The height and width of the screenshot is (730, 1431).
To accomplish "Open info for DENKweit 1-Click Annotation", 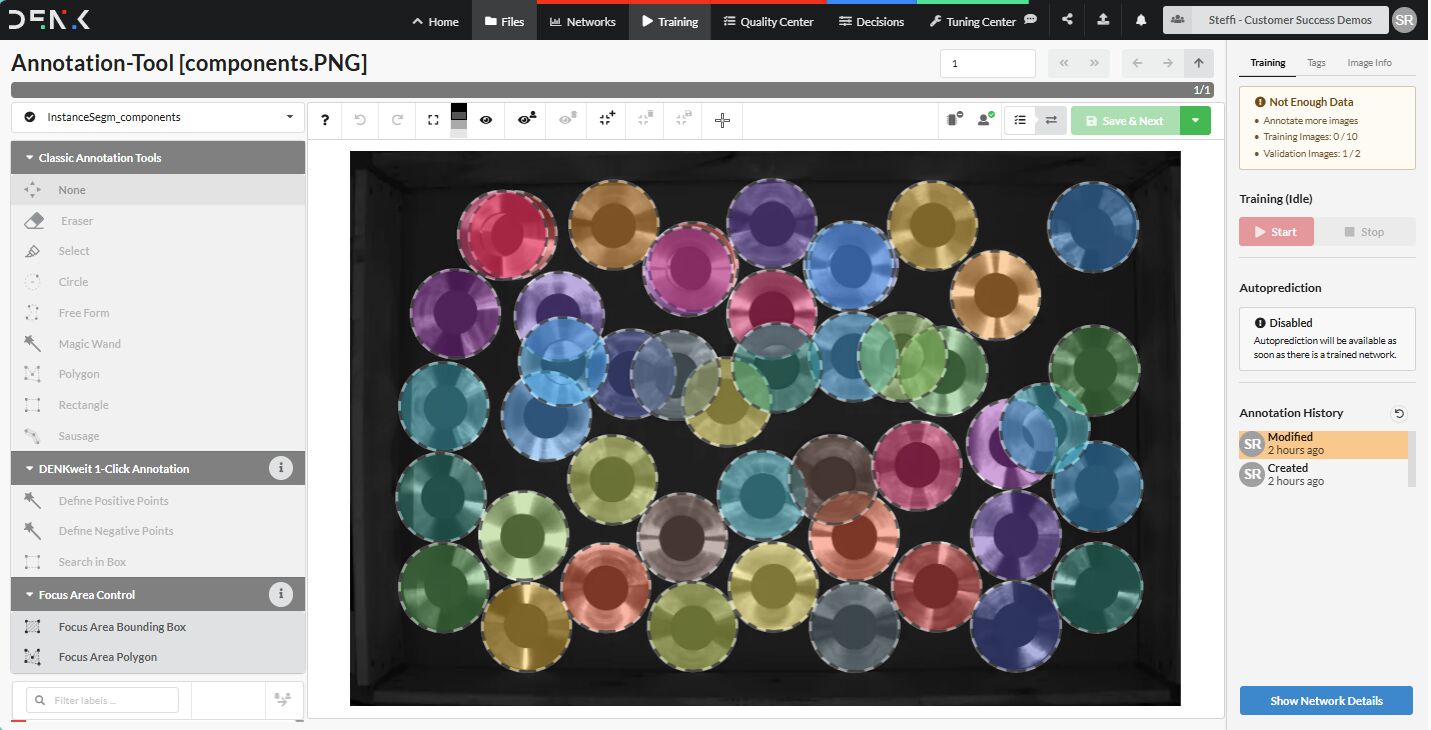I will [281, 468].
